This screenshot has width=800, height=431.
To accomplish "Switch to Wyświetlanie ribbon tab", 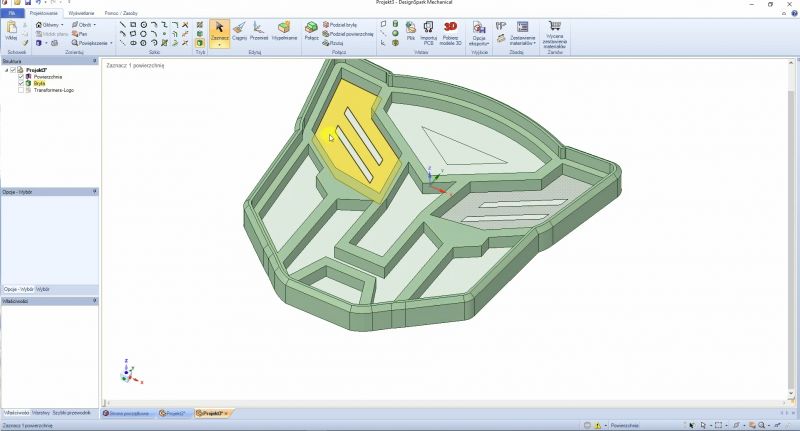I will [x=82, y=13].
